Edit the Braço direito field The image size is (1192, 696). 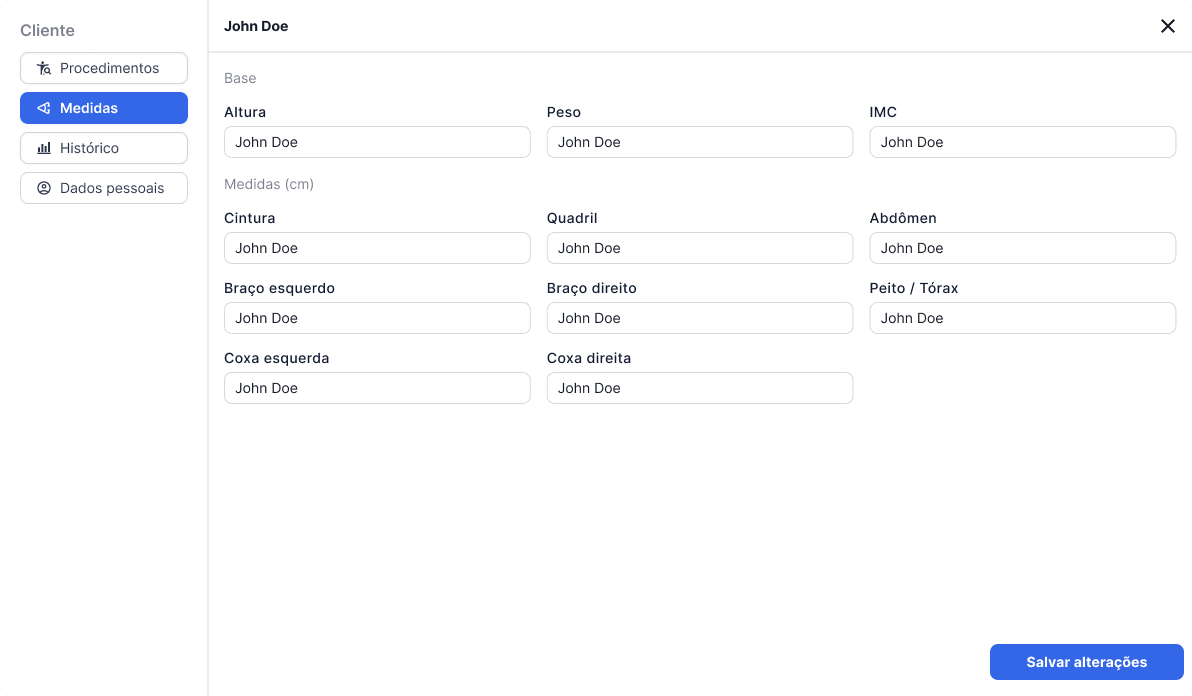(699, 318)
